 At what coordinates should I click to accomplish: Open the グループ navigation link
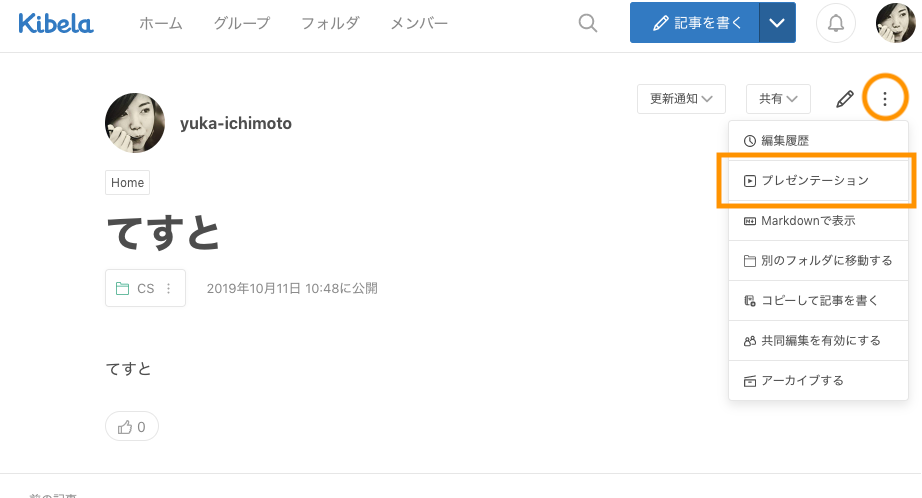[242, 23]
